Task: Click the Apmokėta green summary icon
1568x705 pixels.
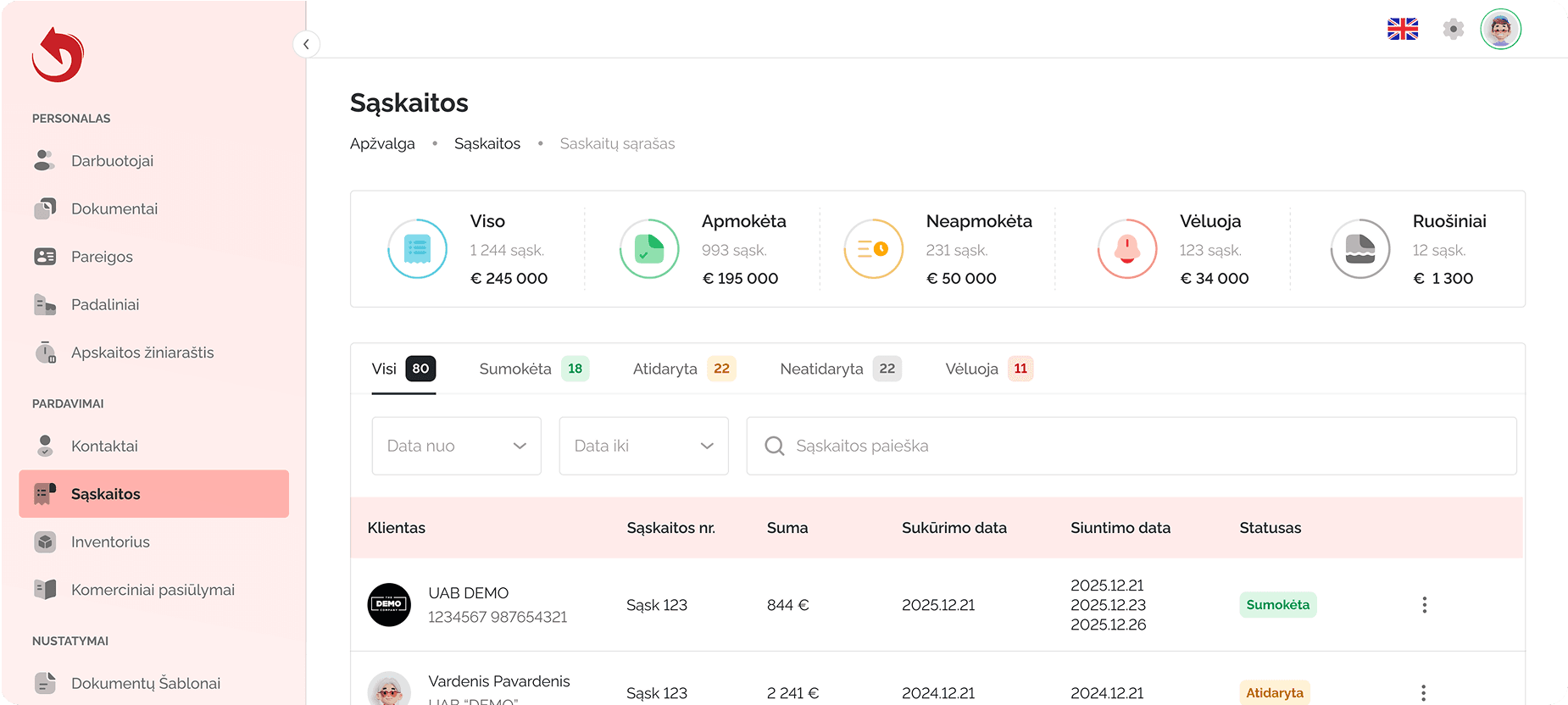Action: pyautogui.click(x=649, y=249)
